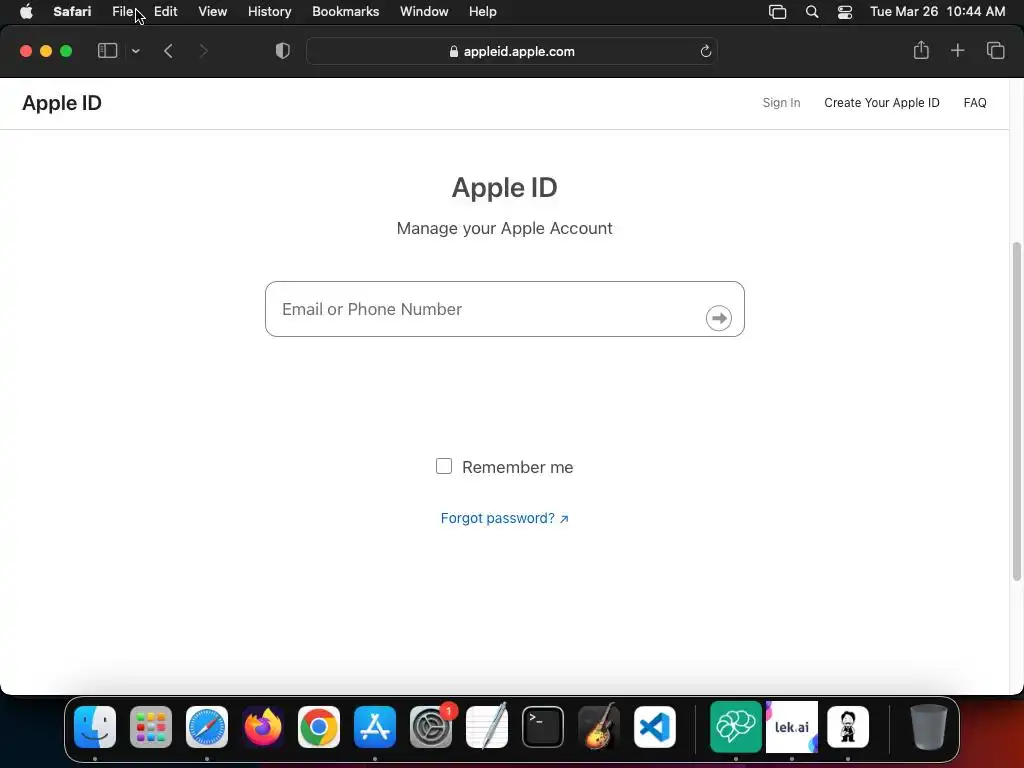
Task: Click the arrow submit button in field
Action: tap(718, 318)
